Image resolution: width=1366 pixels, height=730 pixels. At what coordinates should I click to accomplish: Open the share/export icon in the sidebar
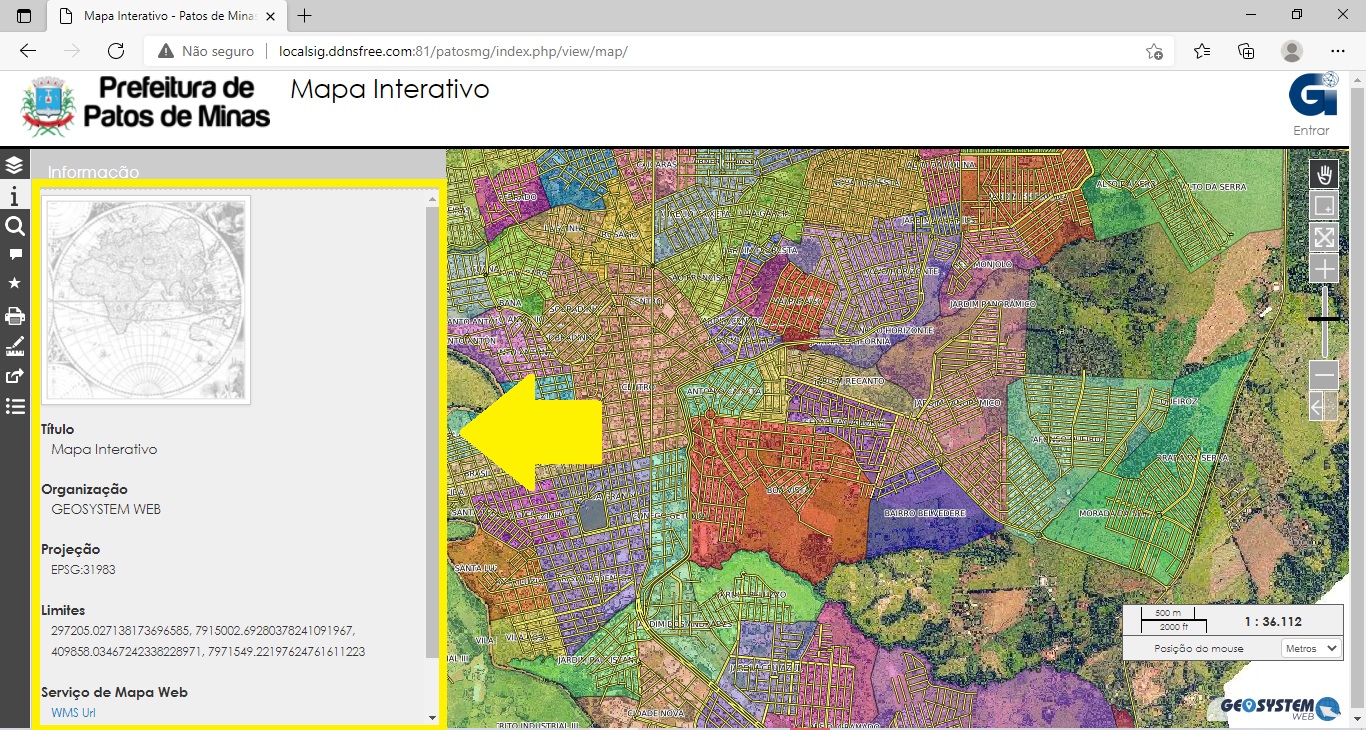pos(14,376)
